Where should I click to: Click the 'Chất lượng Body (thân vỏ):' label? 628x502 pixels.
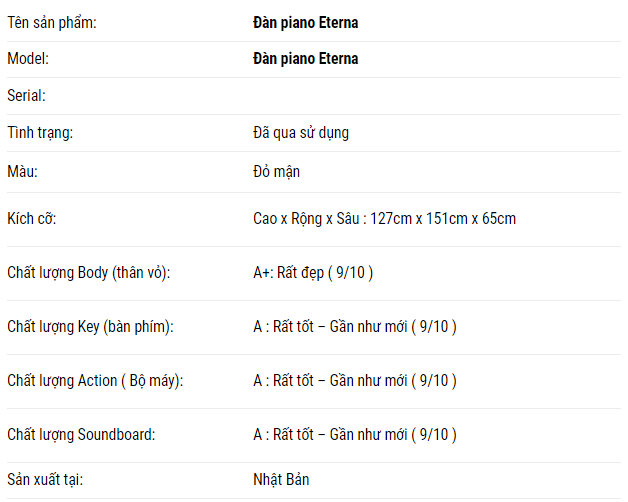coord(89,272)
